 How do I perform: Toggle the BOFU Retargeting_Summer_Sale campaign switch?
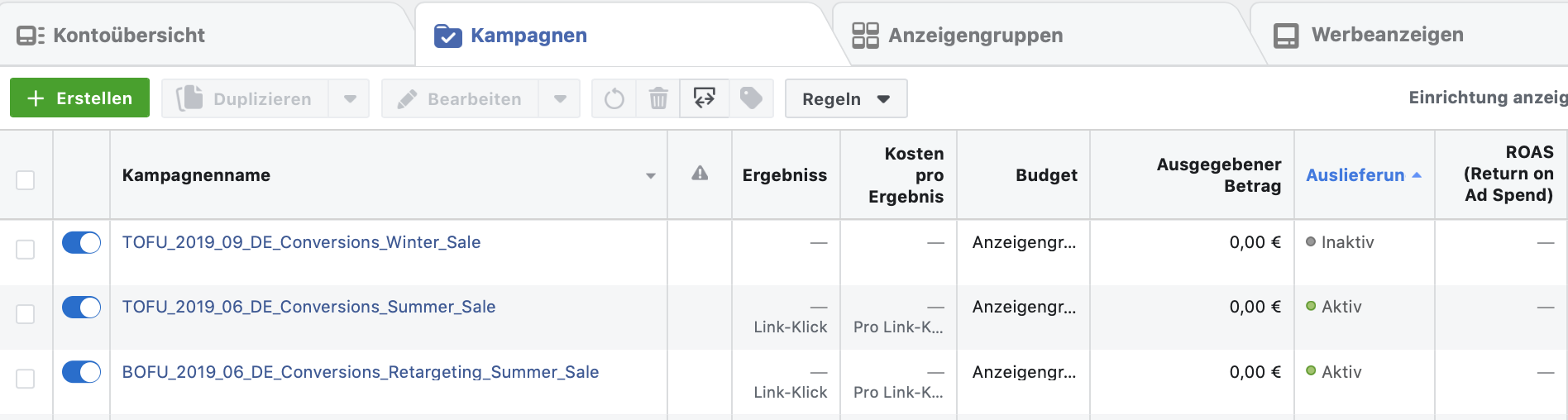(81, 372)
